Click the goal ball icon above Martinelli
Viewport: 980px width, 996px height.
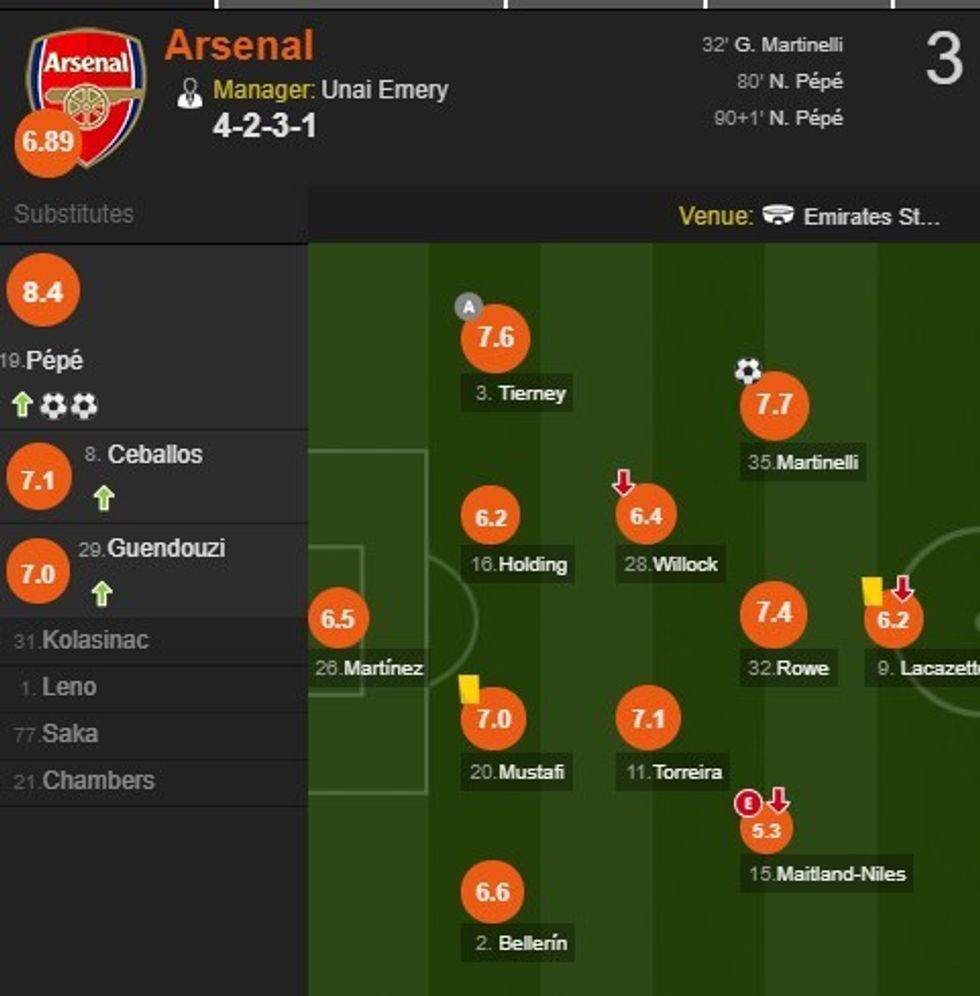(x=748, y=372)
